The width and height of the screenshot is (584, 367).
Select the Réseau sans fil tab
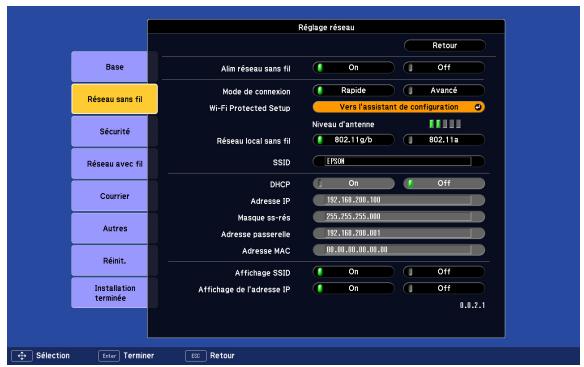pos(114,99)
